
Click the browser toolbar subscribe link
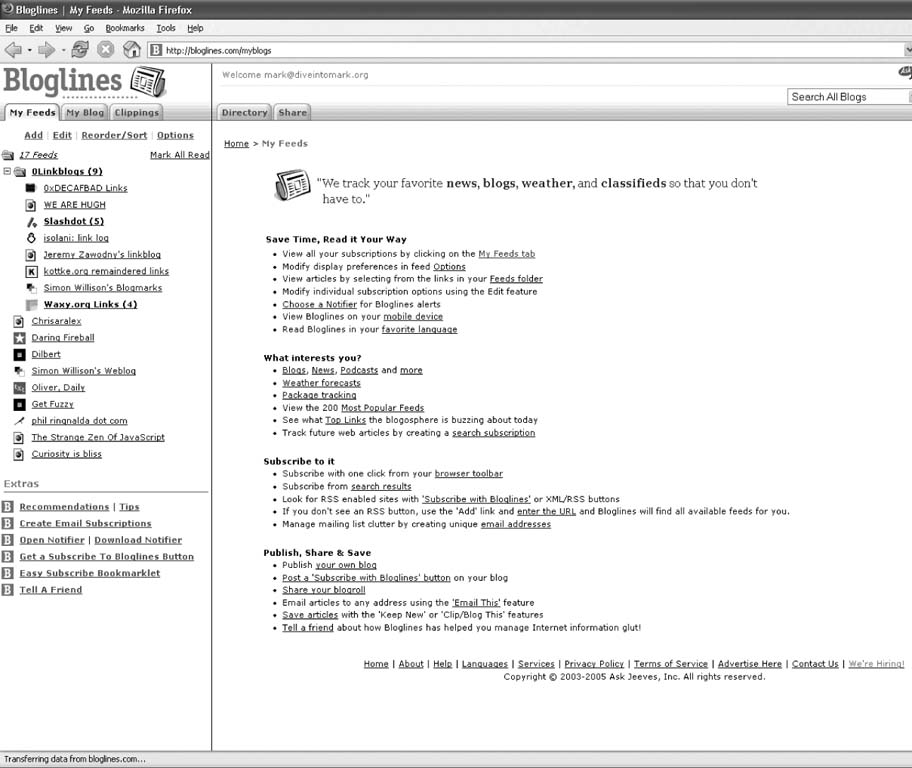point(468,474)
